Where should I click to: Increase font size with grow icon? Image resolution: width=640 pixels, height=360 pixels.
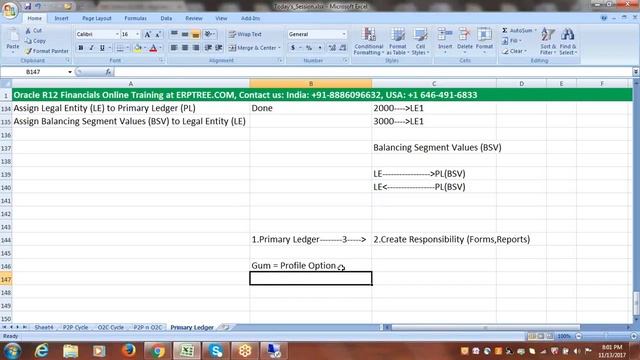click(x=147, y=34)
